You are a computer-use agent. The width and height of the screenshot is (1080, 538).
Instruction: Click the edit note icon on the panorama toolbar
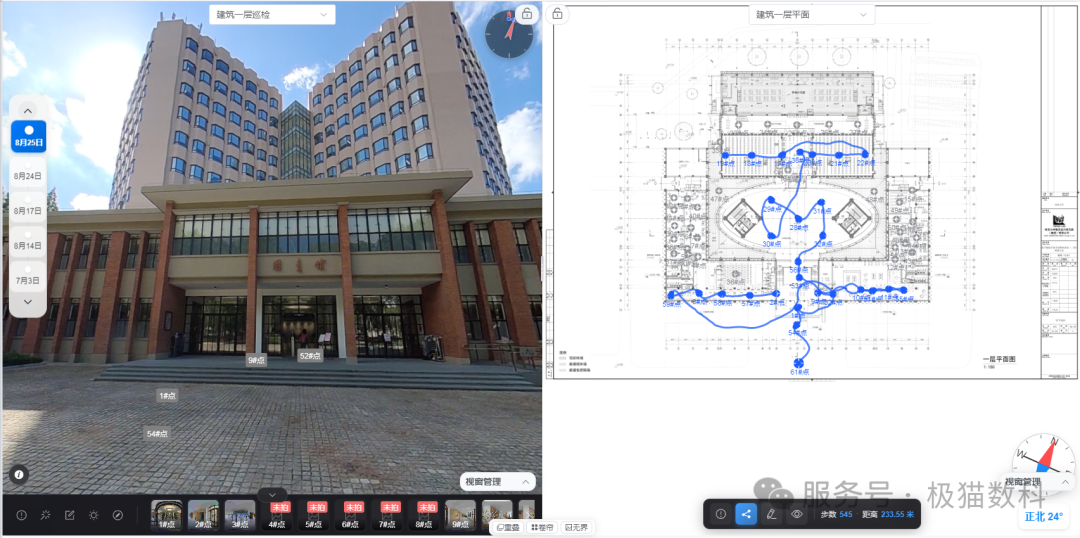[70, 515]
